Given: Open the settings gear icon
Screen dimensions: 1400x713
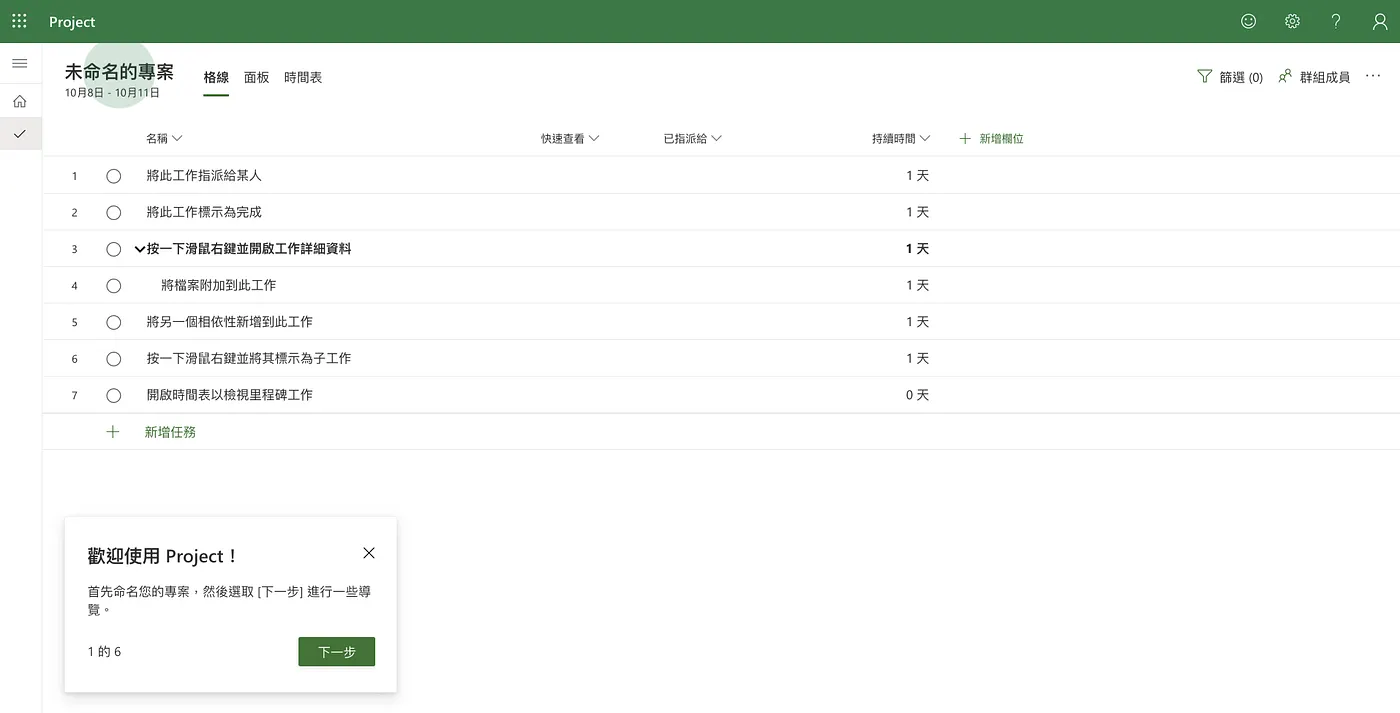Looking at the screenshot, I should (x=1292, y=21).
